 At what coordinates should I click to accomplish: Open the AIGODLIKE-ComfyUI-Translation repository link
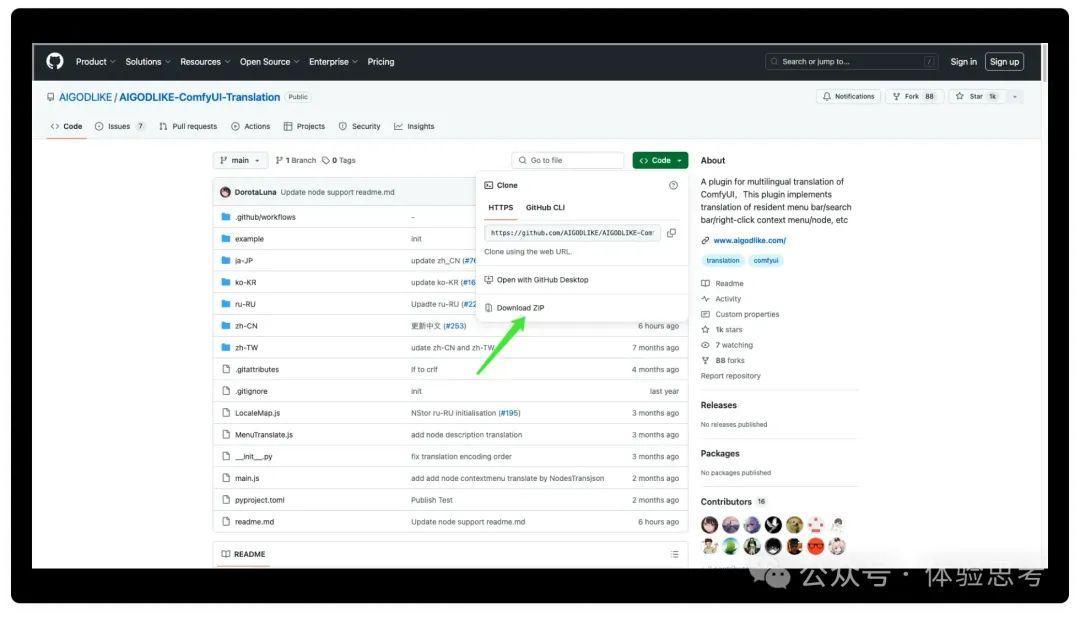(200, 97)
